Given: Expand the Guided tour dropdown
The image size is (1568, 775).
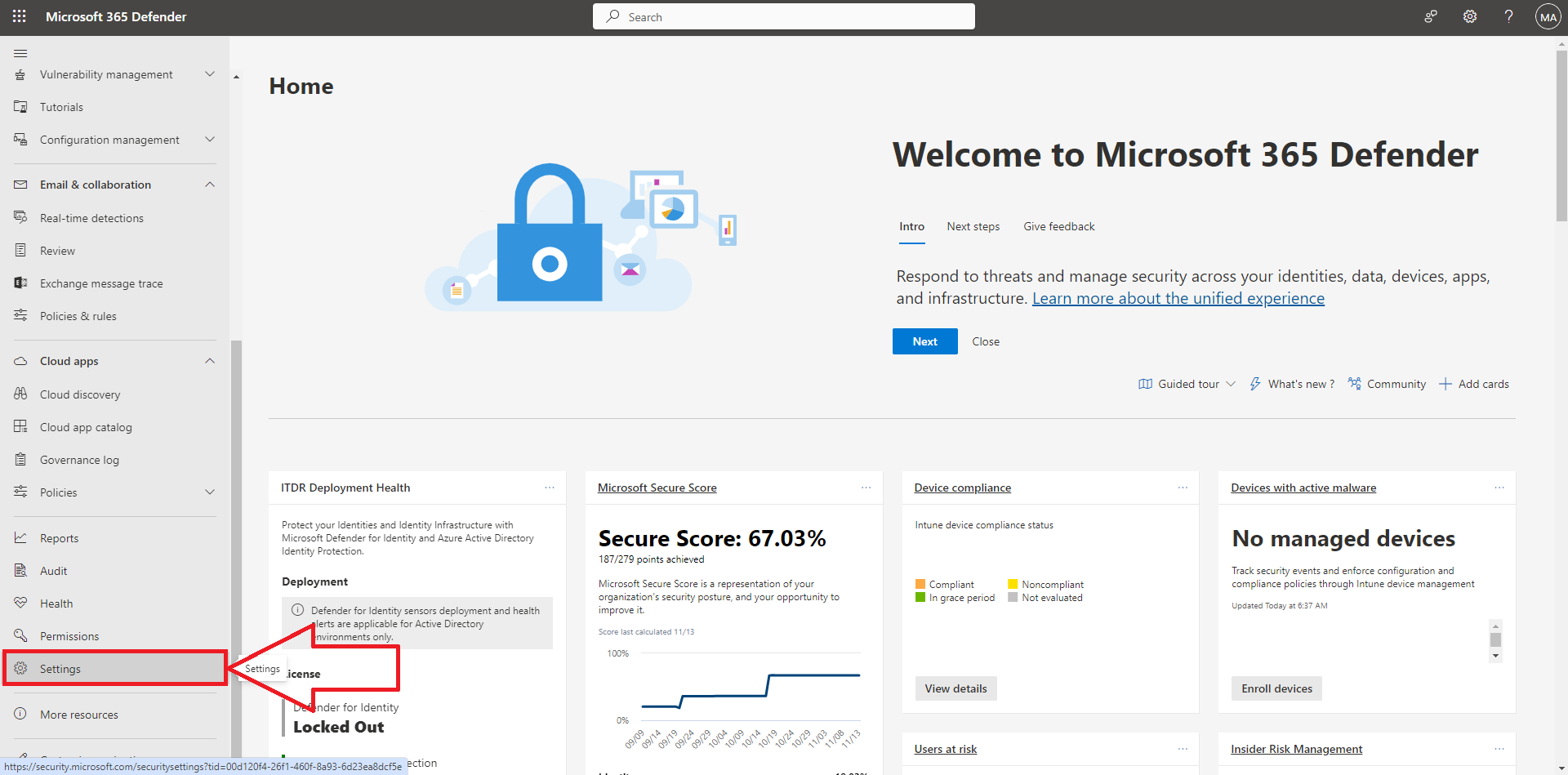Looking at the screenshot, I should (x=1230, y=384).
